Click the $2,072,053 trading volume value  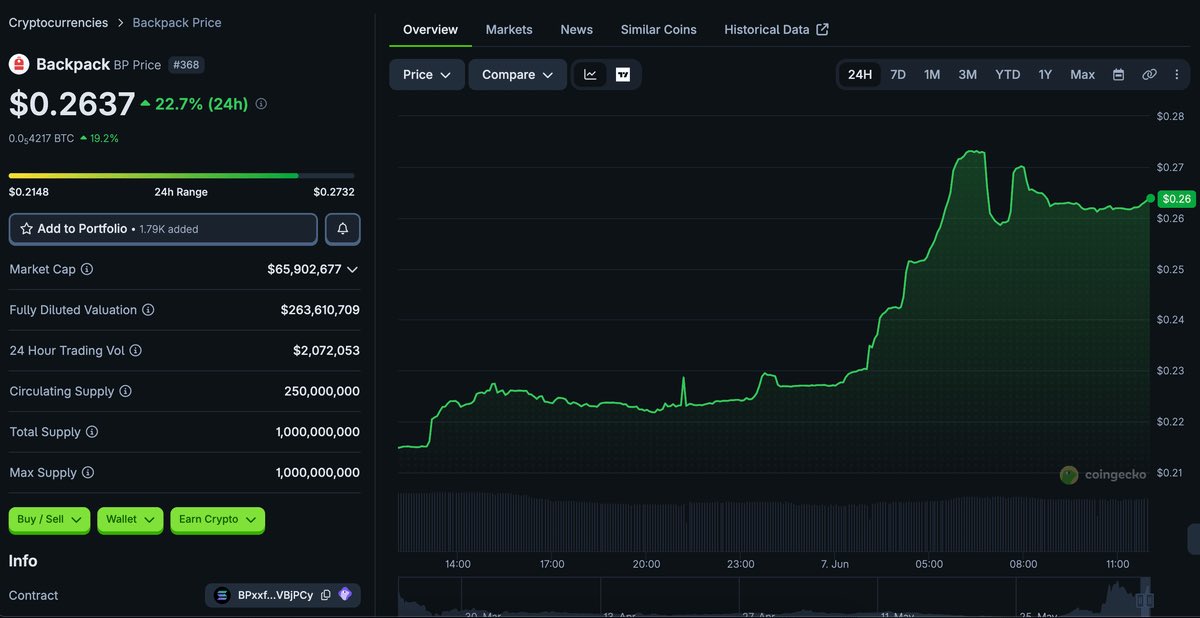[x=326, y=351]
